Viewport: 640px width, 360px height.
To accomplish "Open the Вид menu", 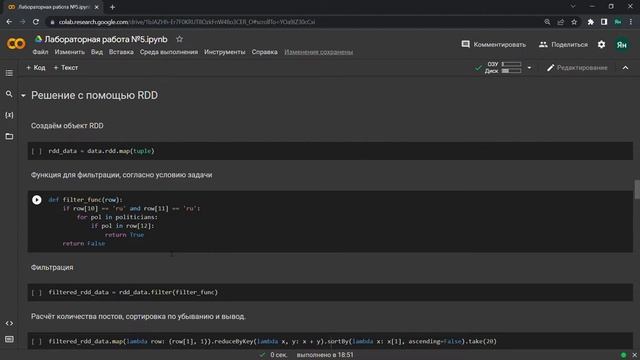I will point(97,52).
